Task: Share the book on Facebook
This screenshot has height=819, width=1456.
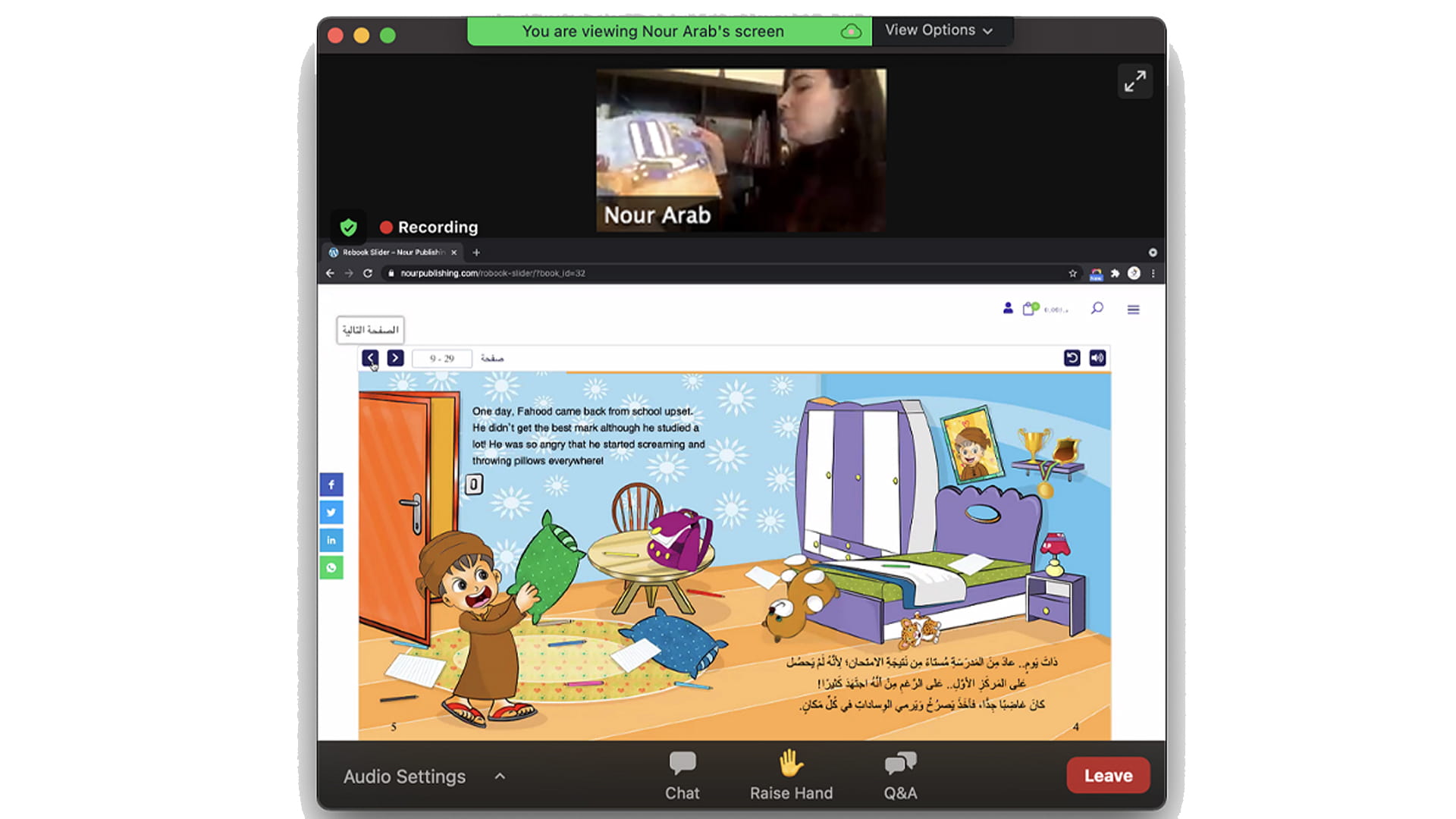Action: tap(331, 485)
